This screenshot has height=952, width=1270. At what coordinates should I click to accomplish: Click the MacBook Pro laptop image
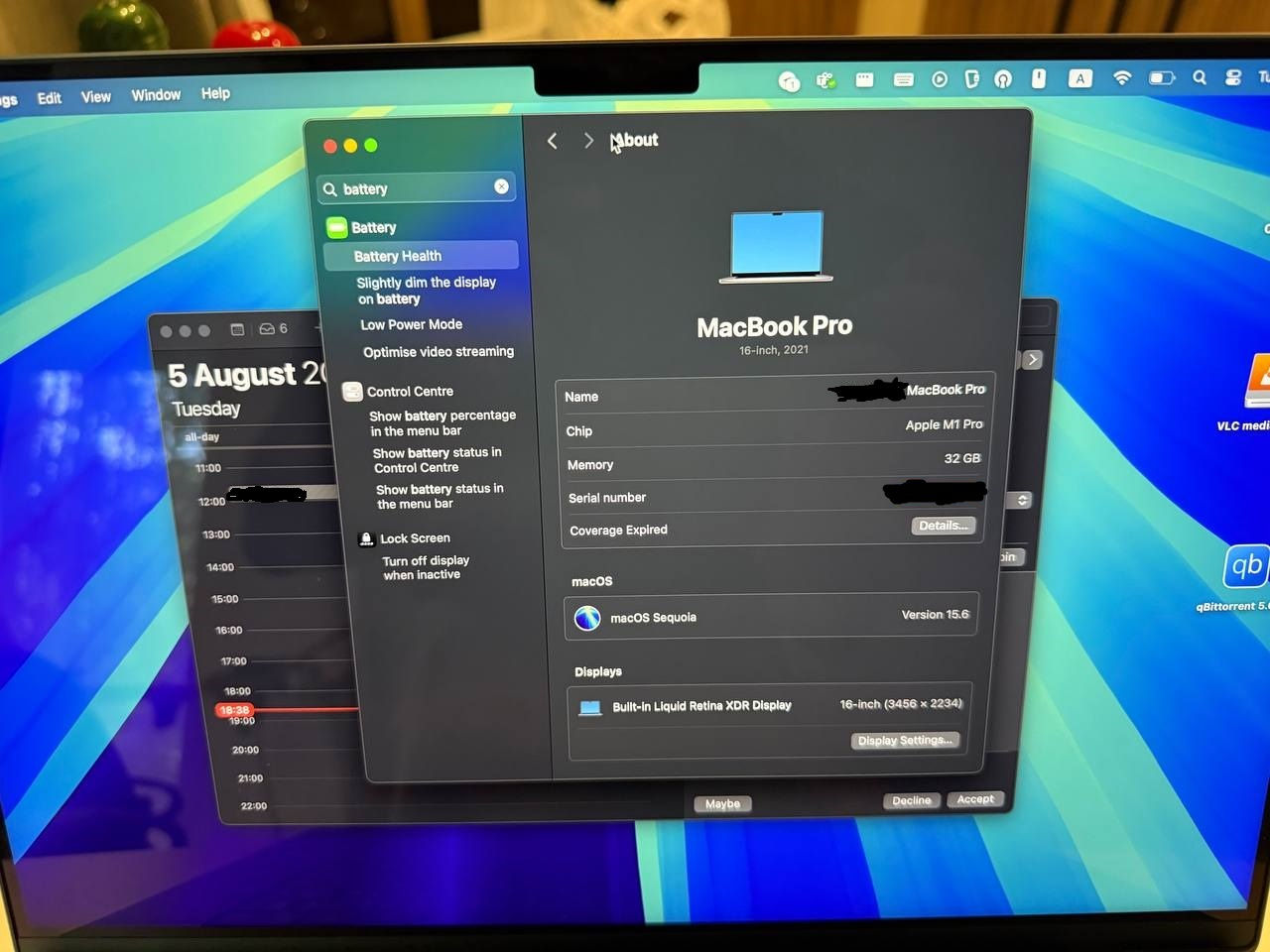[x=776, y=247]
